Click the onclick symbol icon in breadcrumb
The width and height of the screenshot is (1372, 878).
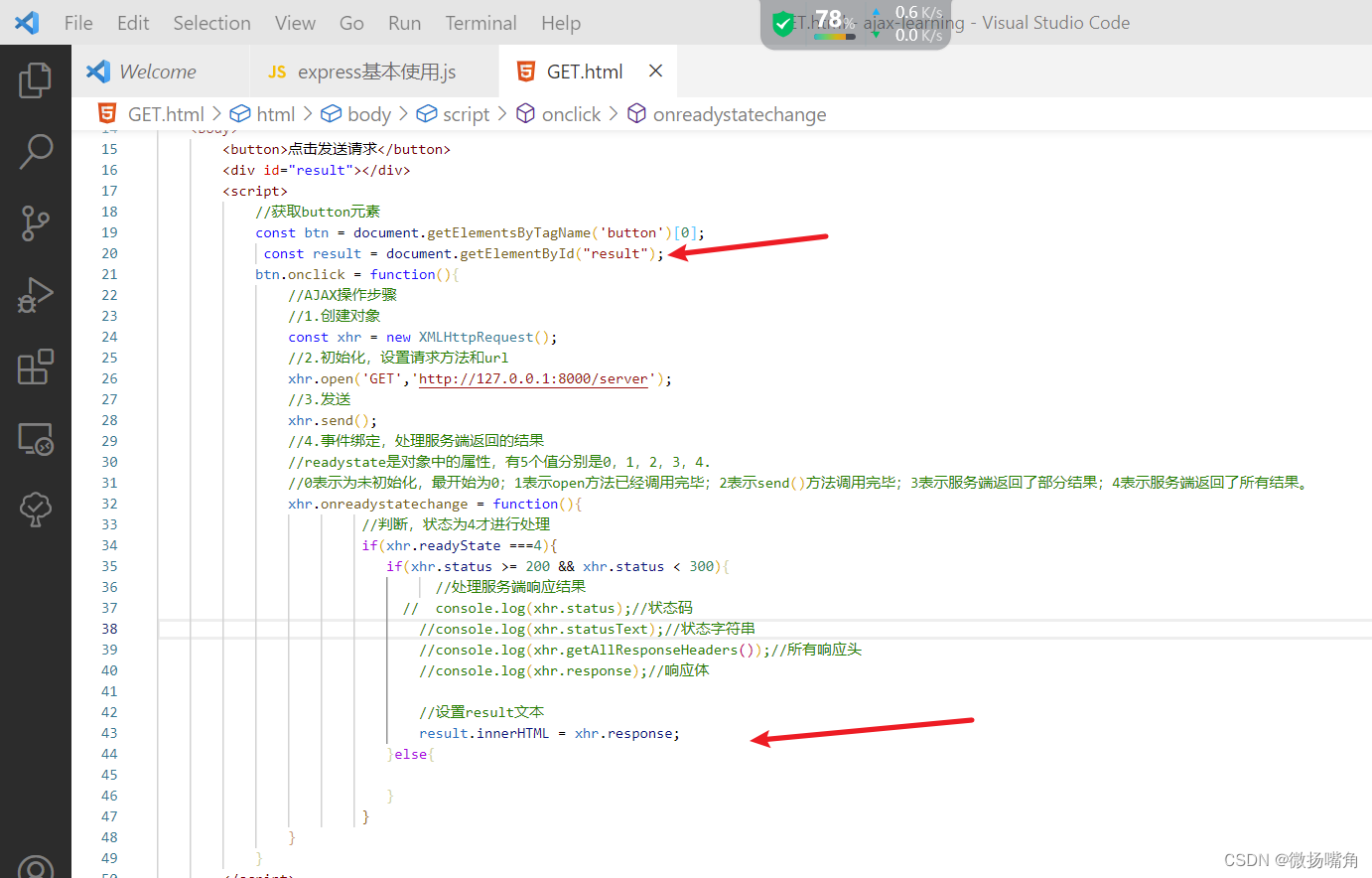pos(526,114)
